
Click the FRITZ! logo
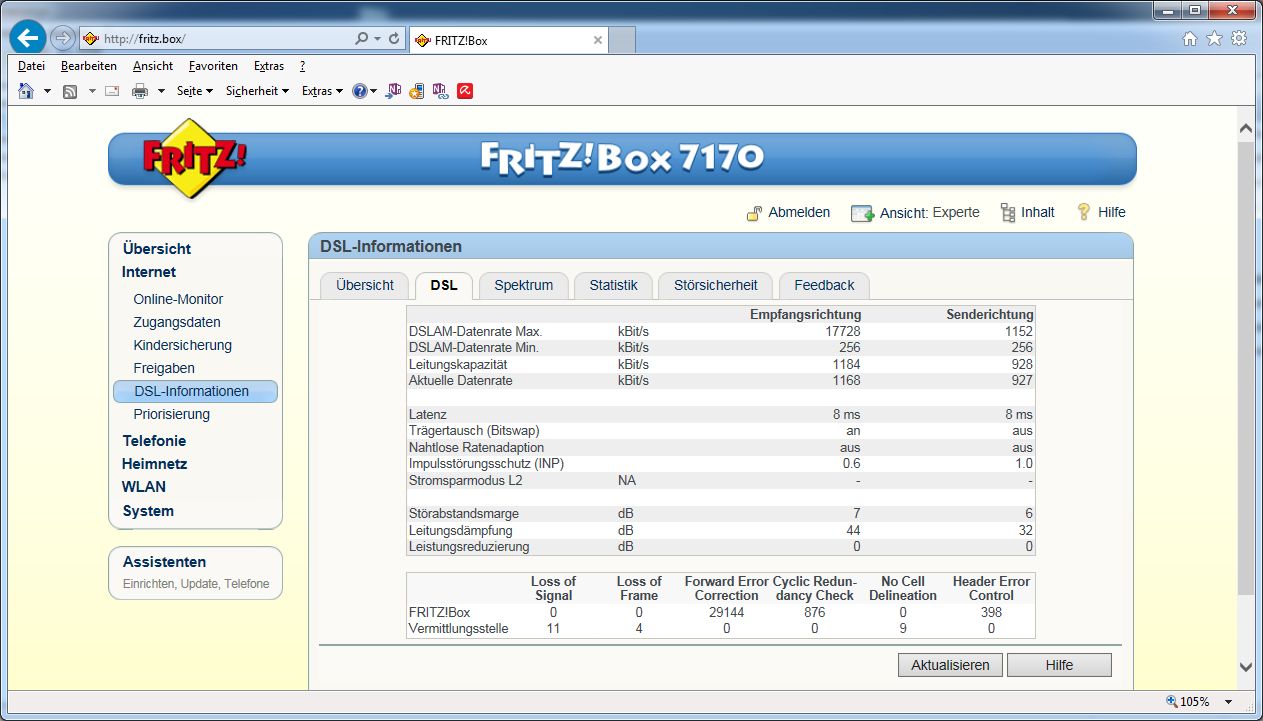coord(194,158)
